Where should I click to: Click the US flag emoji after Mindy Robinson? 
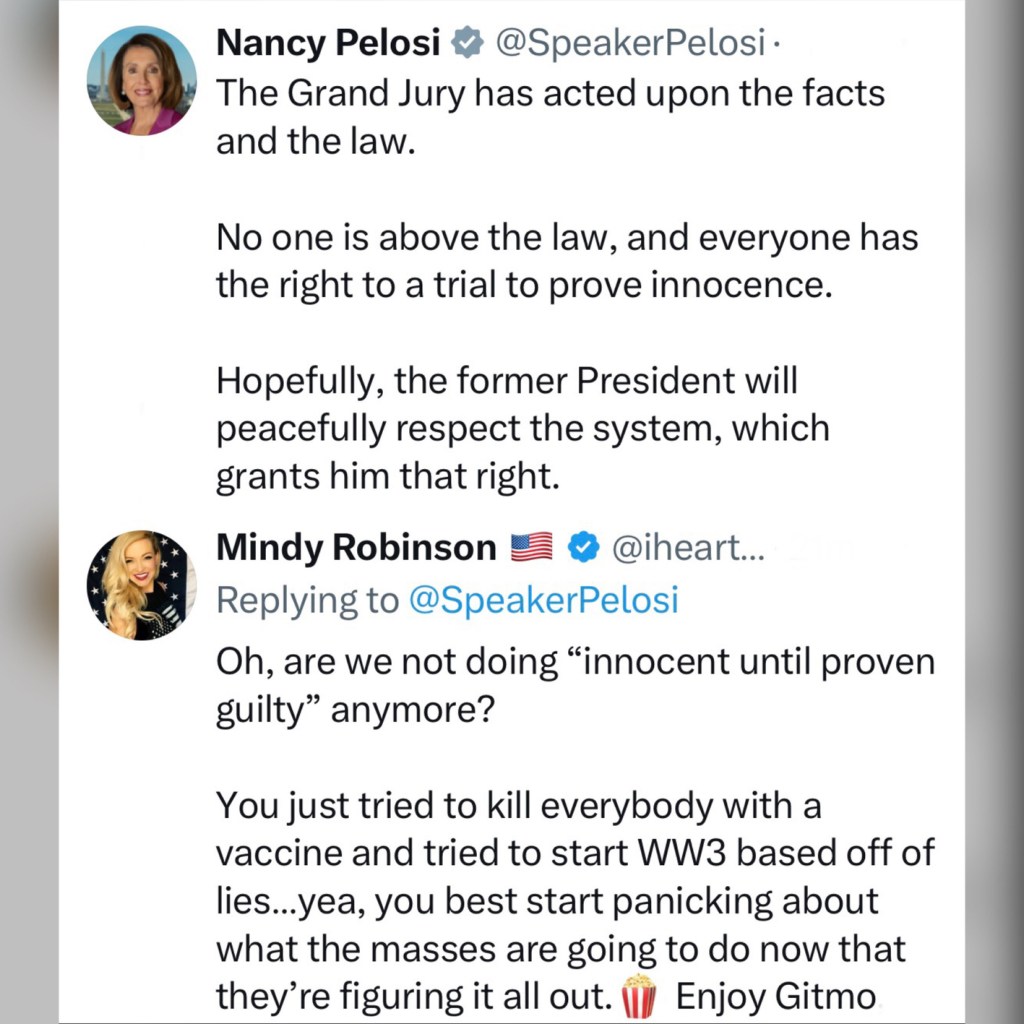coord(531,547)
